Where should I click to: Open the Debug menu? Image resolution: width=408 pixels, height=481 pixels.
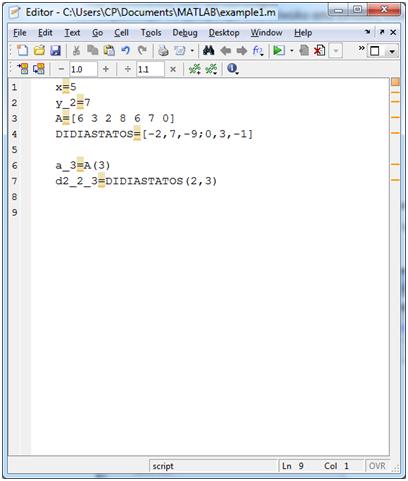point(185,33)
